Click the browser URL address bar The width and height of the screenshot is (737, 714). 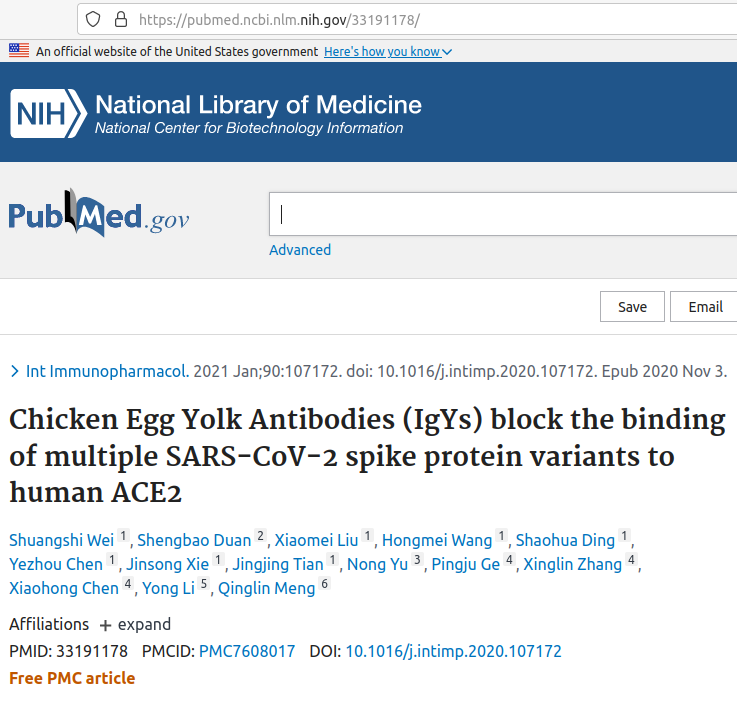pyautogui.click(x=407, y=19)
